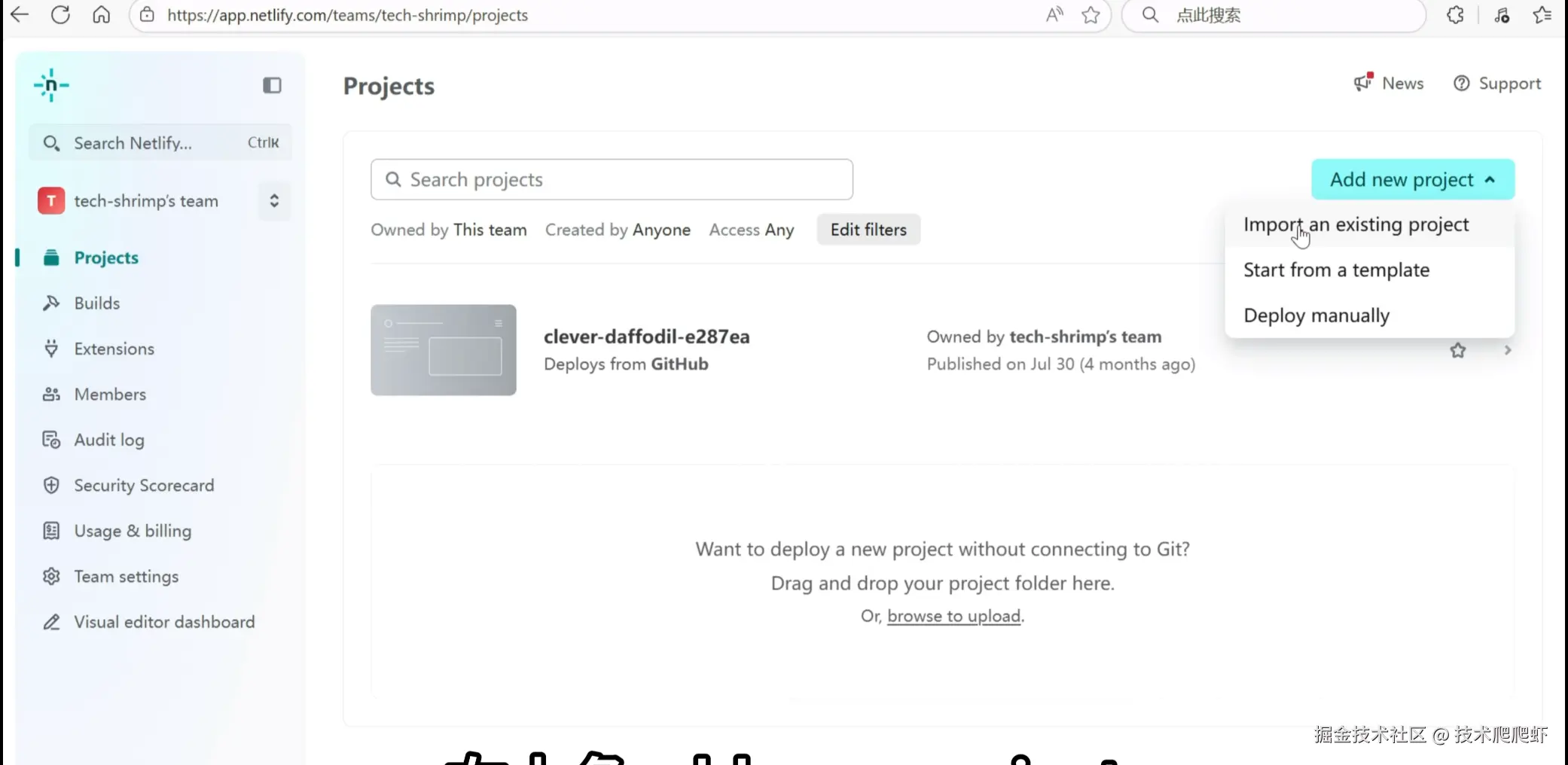Screen dimensions: 1568x765
Task: Click the Netlify logo
Action: (51, 85)
